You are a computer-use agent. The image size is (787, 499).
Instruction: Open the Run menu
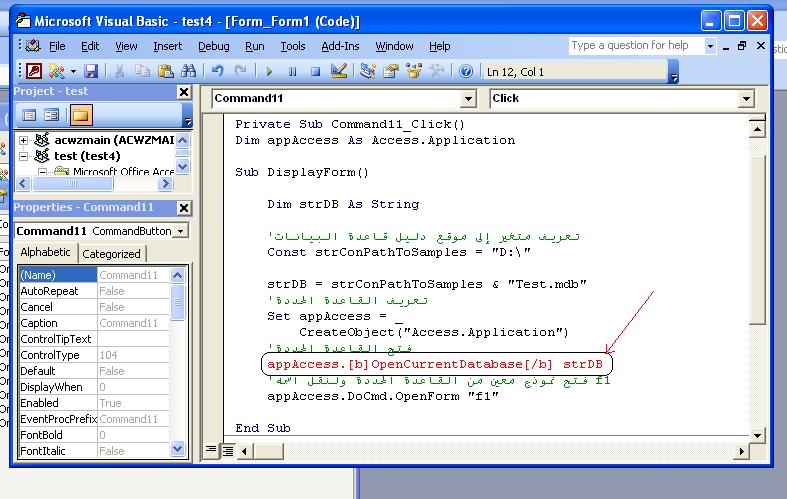(x=254, y=46)
